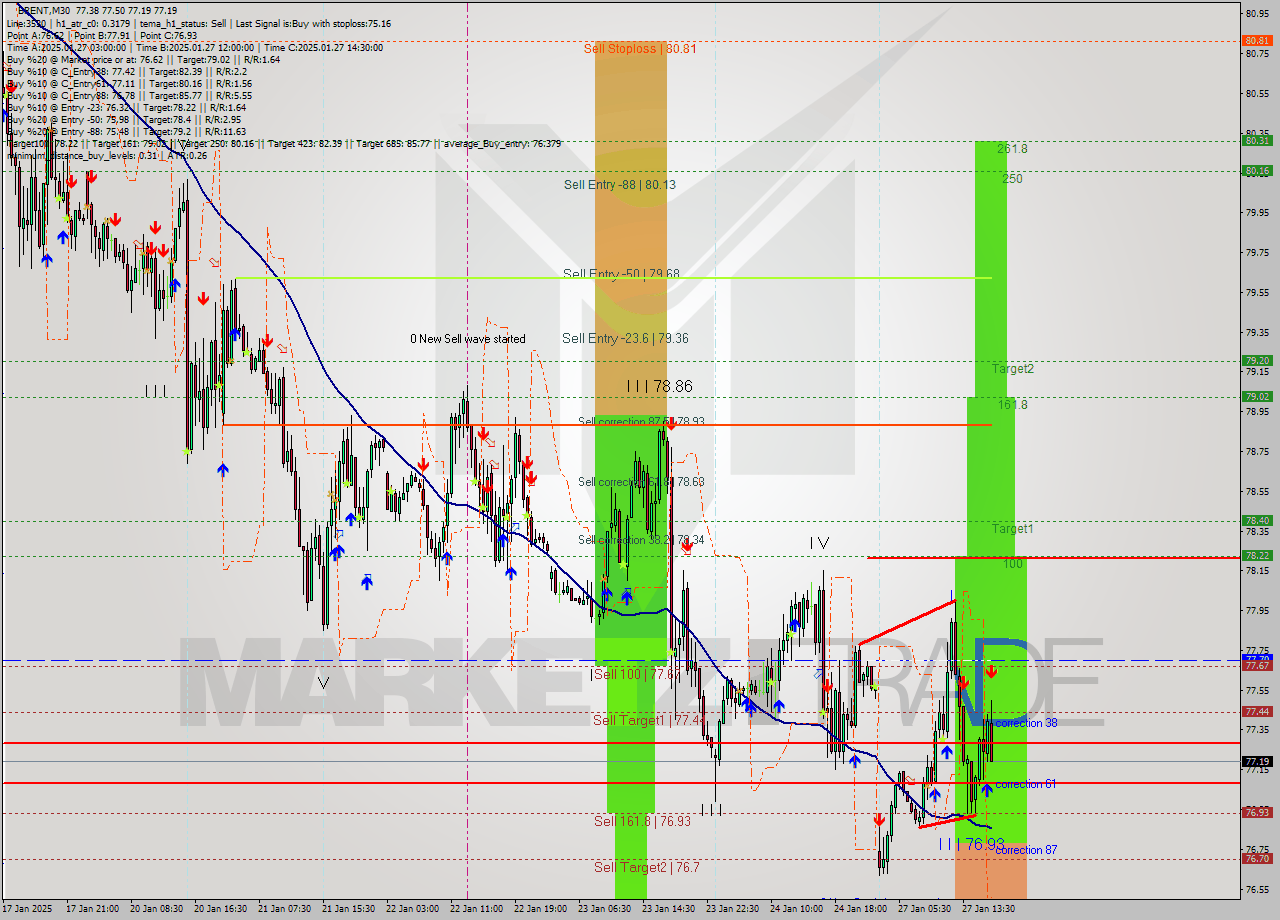The image size is (1280, 920).
Task: Click the BRENT,M30 symbol title text
Action: [45, 10]
